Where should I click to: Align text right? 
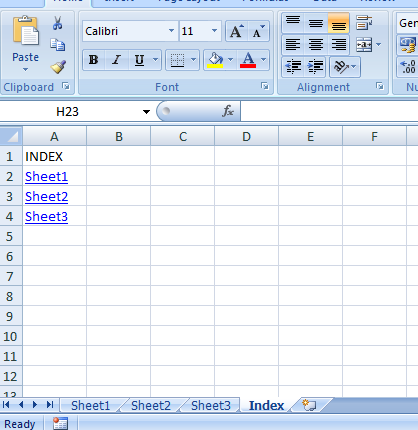coord(339,45)
